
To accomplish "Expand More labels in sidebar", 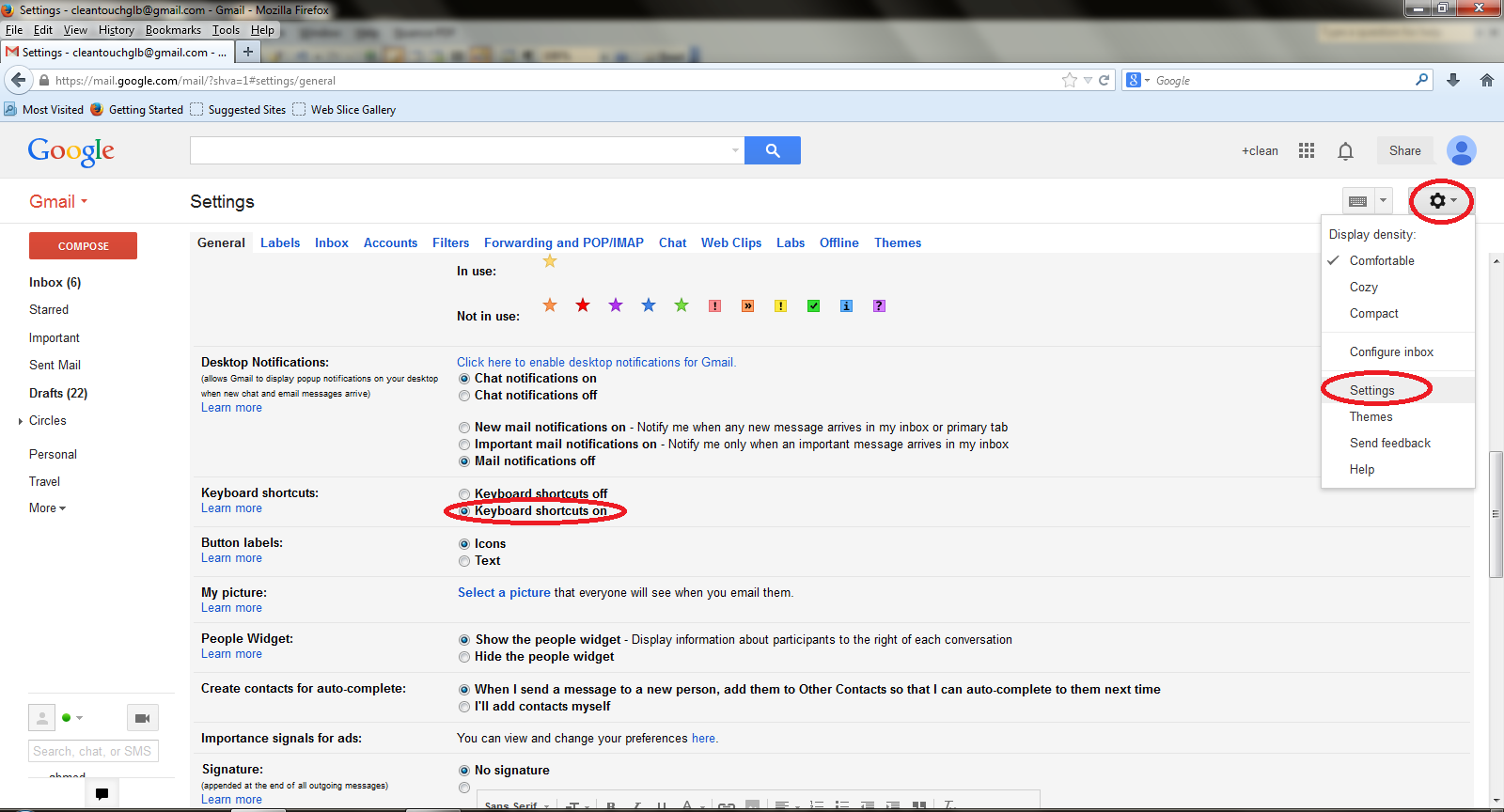I will click(48, 508).
